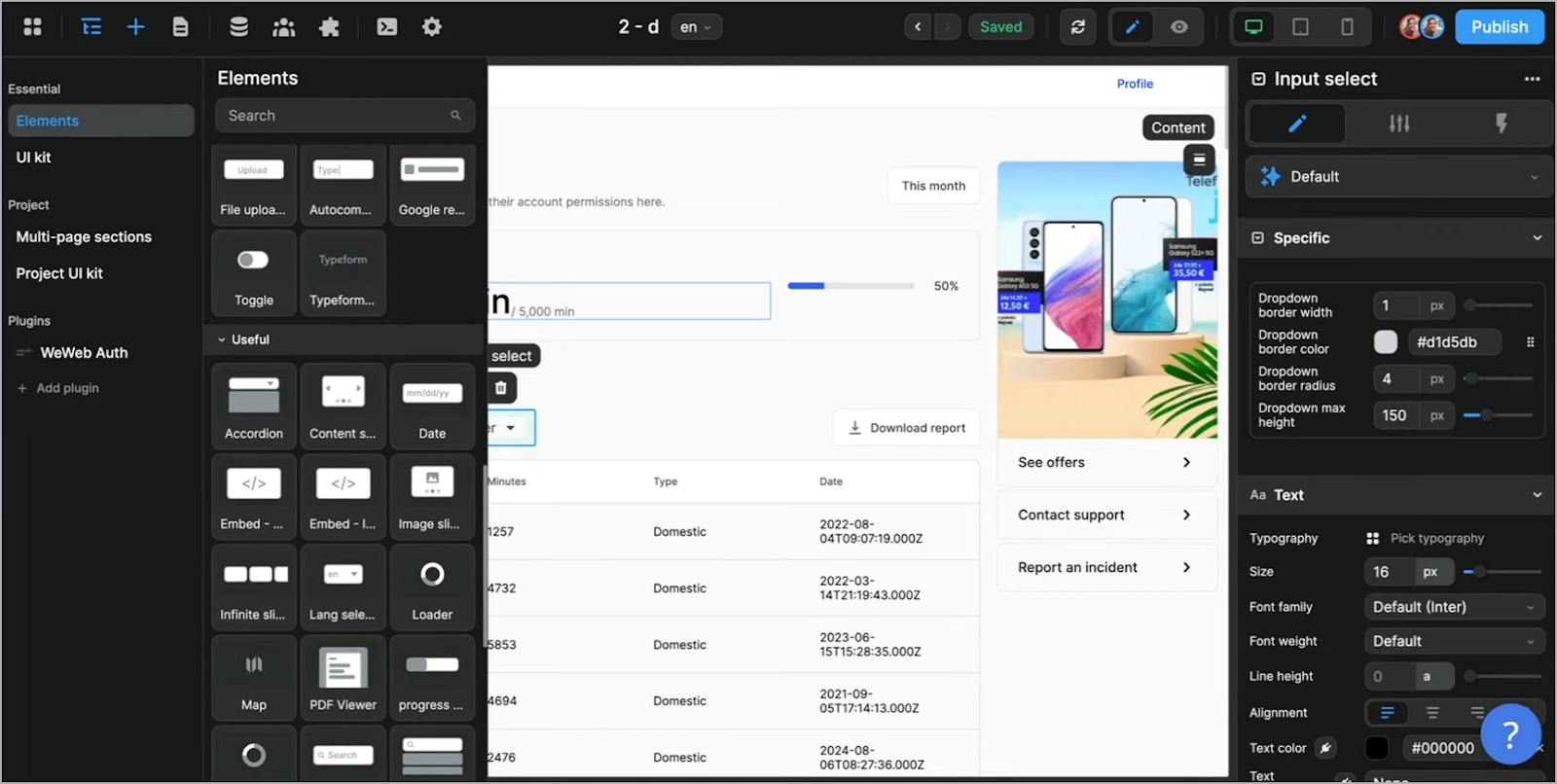Collapse the Specific section

tap(1538, 238)
